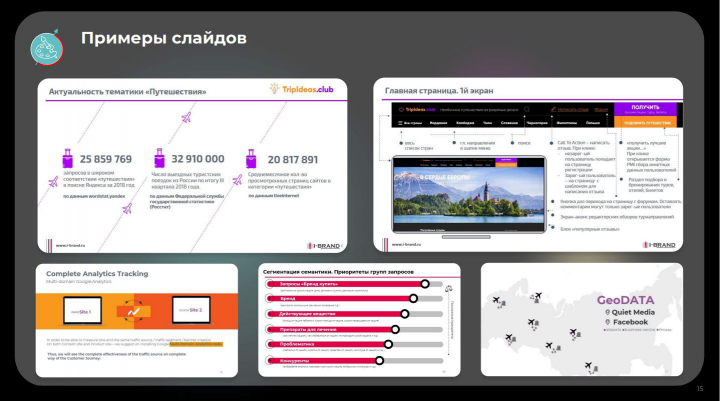Click the knob on the "Запросы «Бренд купить»" bar
This screenshot has height=401, width=720.
click(x=425, y=284)
